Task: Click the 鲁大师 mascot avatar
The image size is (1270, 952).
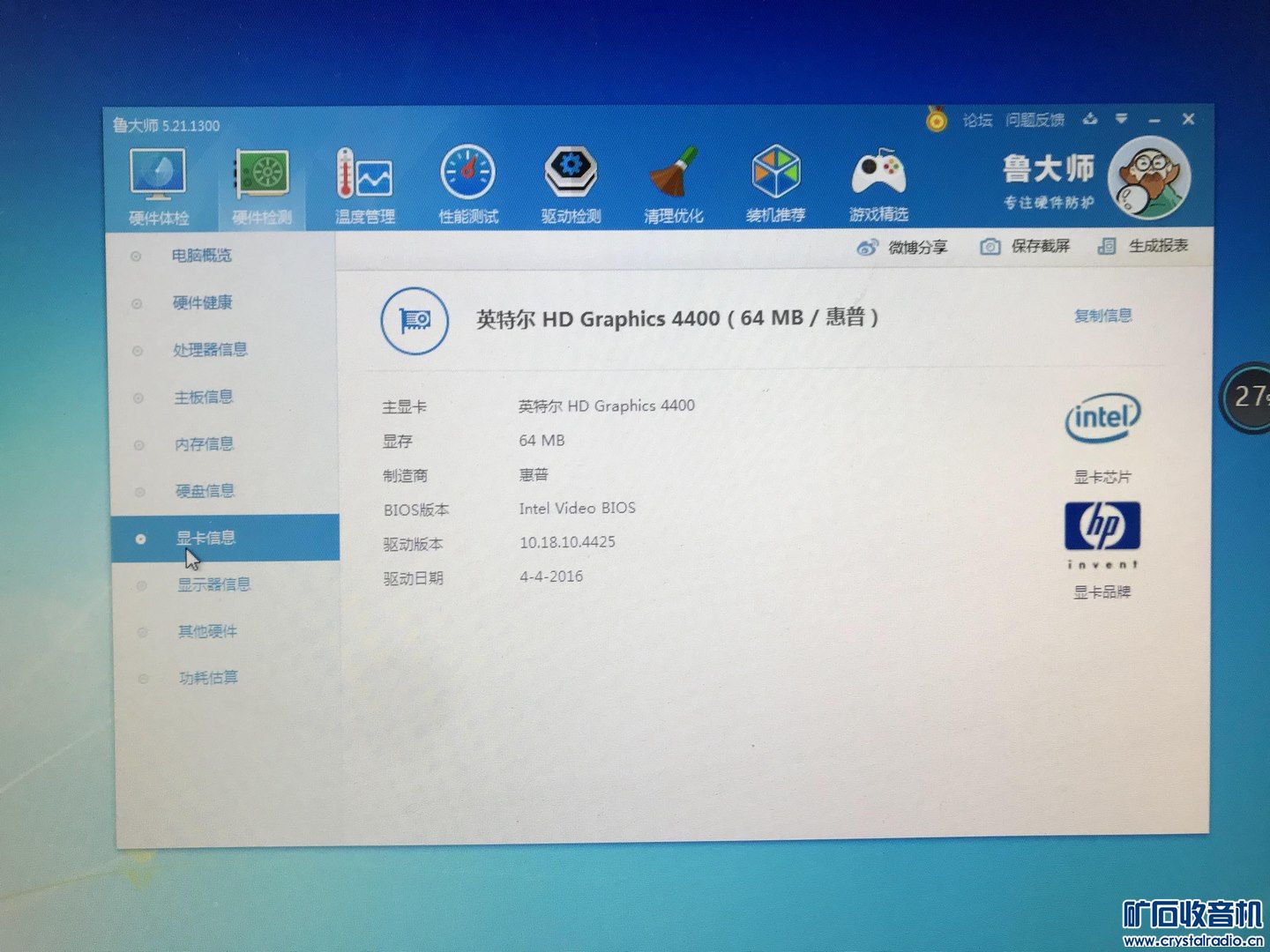Action: [x=1149, y=179]
